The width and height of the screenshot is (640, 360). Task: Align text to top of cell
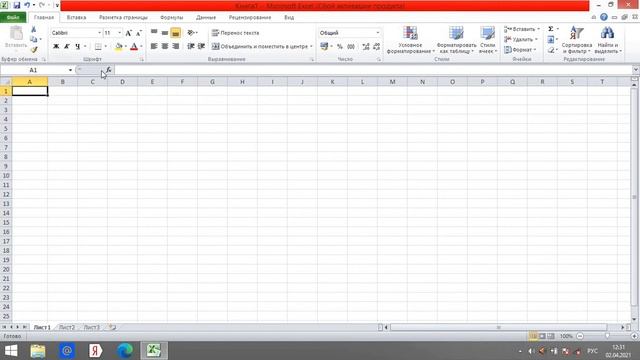click(x=154, y=33)
